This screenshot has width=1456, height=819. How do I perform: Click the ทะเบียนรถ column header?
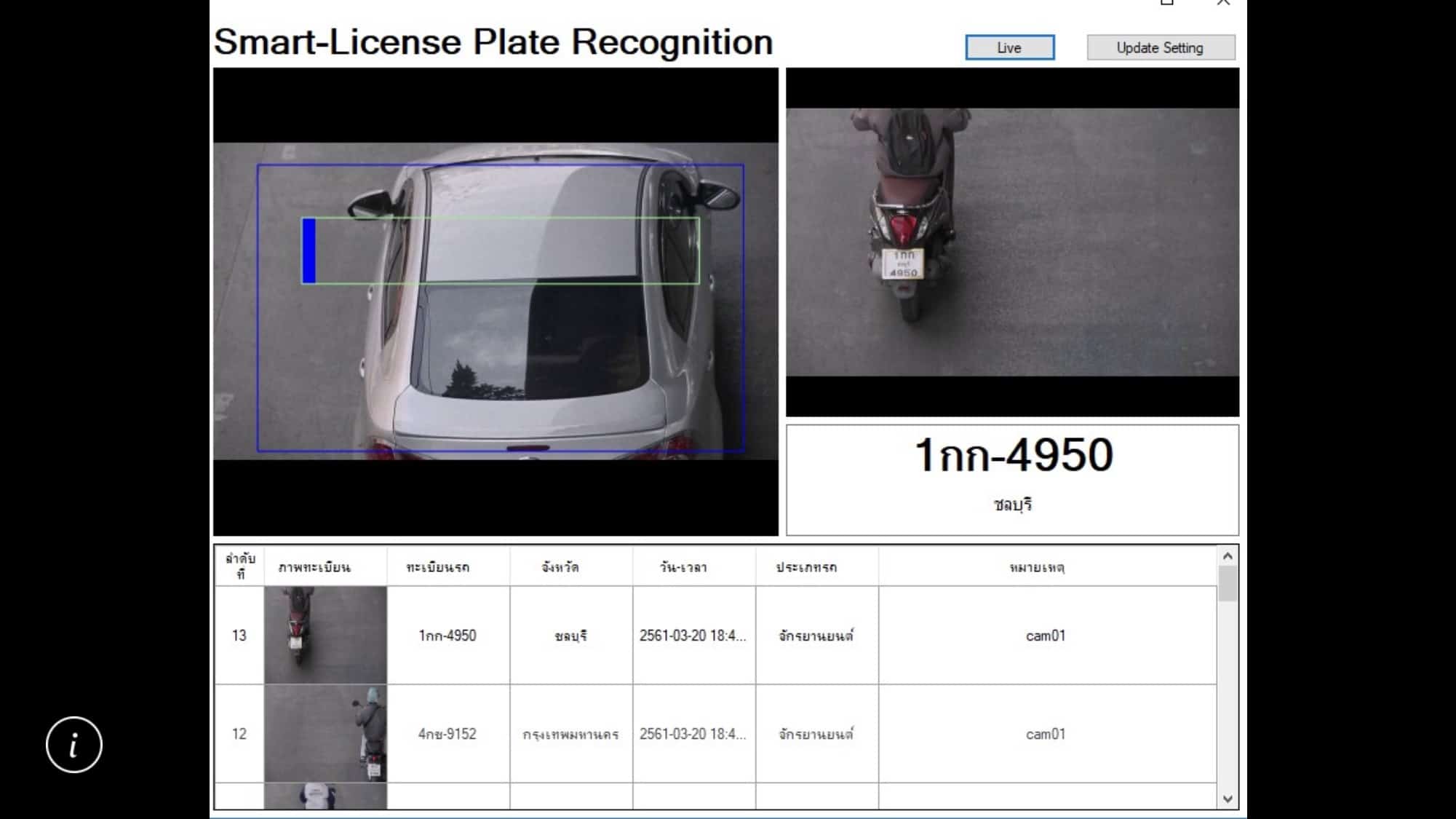click(x=438, y=567)
